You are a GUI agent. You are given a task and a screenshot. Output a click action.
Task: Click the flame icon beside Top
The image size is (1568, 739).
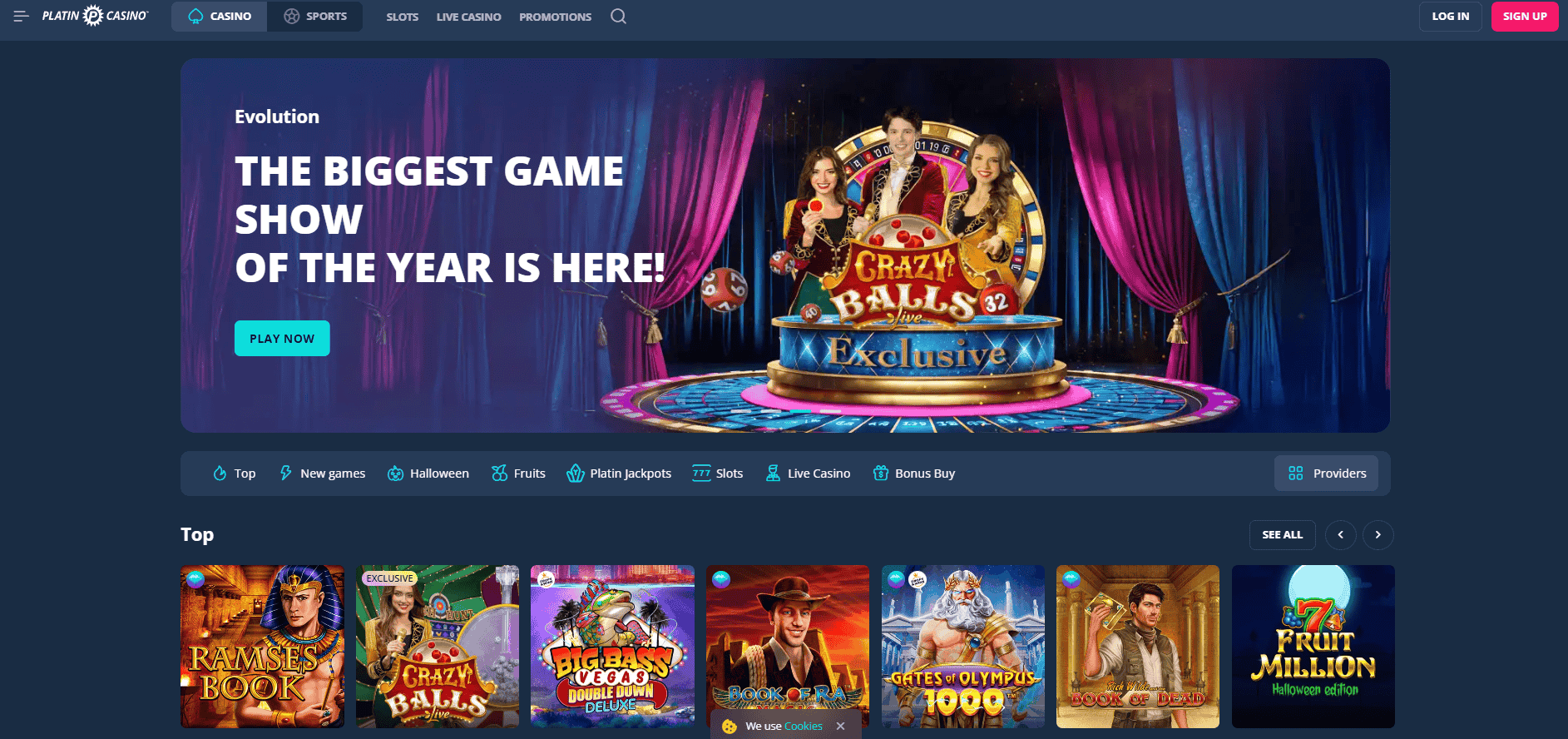[x=220, y=474]
